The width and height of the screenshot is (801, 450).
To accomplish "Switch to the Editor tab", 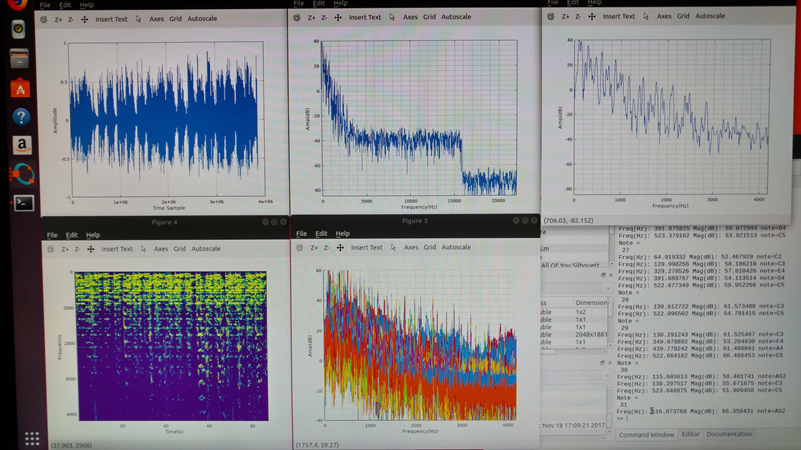I will click(x=690, y=435).
